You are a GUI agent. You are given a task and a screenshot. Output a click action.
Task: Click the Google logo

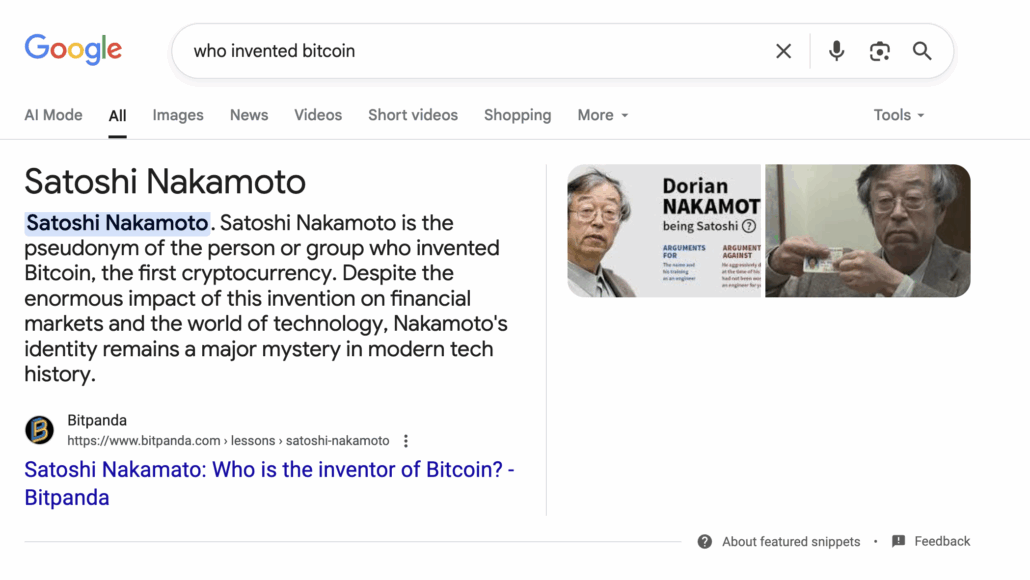pos(73,49)
